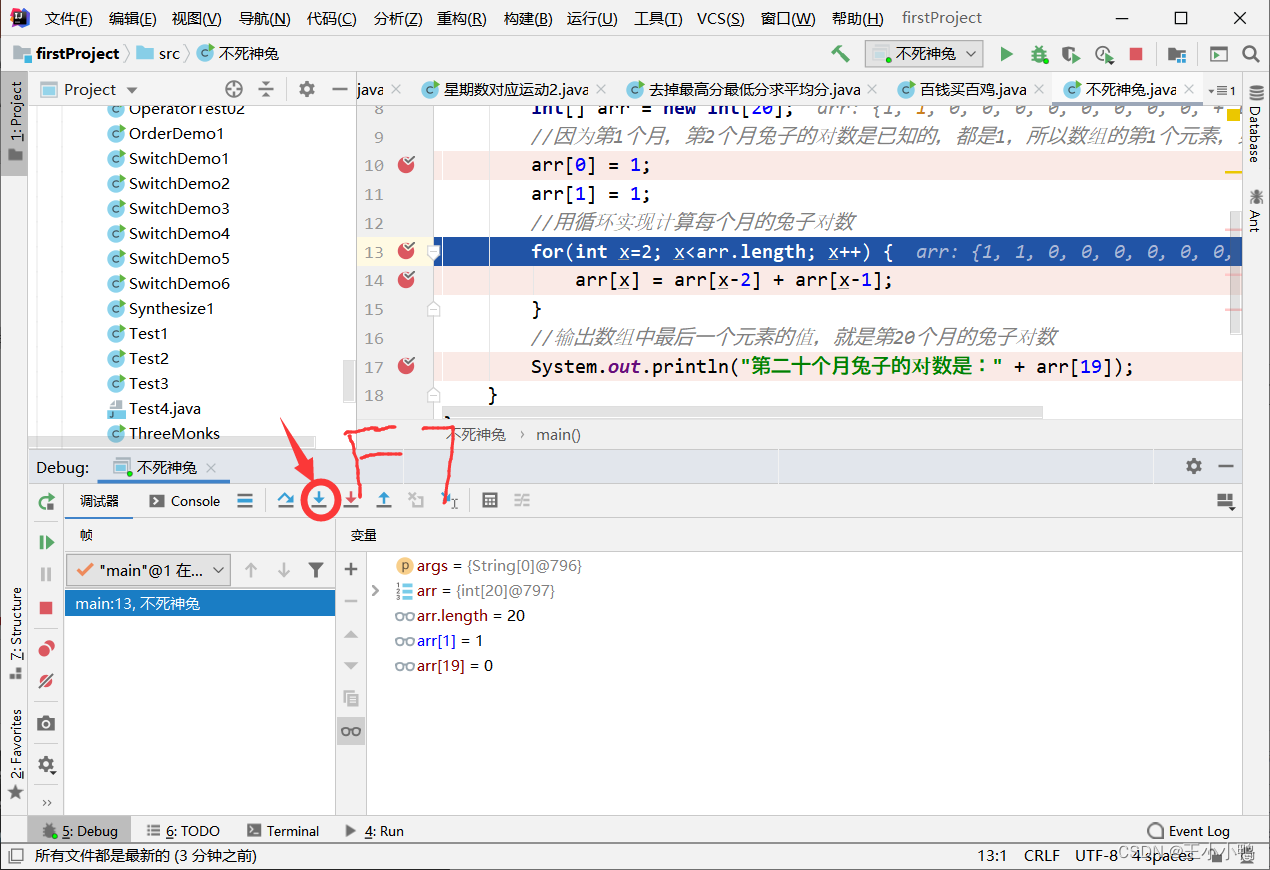Stop debugging with red square in debug sidebar

point(46,608)
